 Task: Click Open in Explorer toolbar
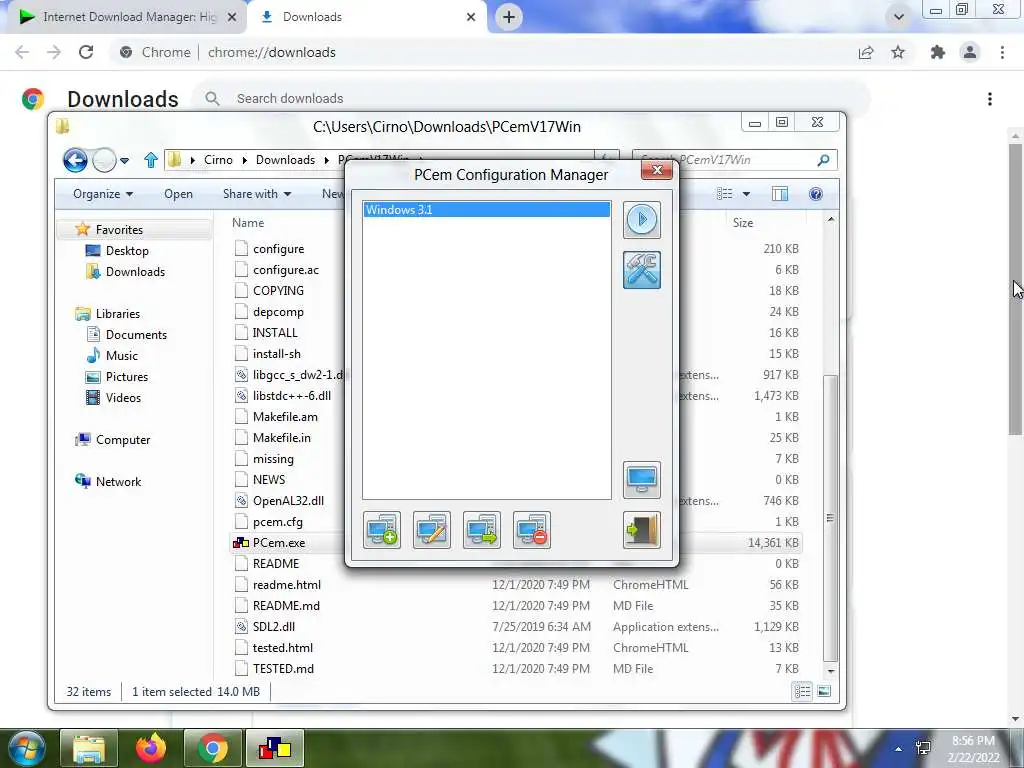pyautogui.click(x=178, y=194)
